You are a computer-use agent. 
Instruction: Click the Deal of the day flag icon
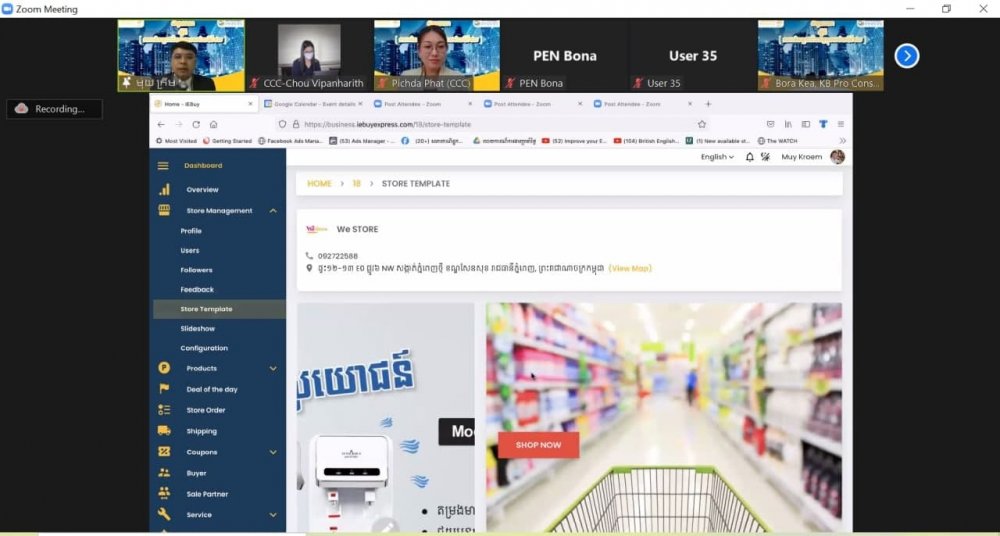pos(164,389)
